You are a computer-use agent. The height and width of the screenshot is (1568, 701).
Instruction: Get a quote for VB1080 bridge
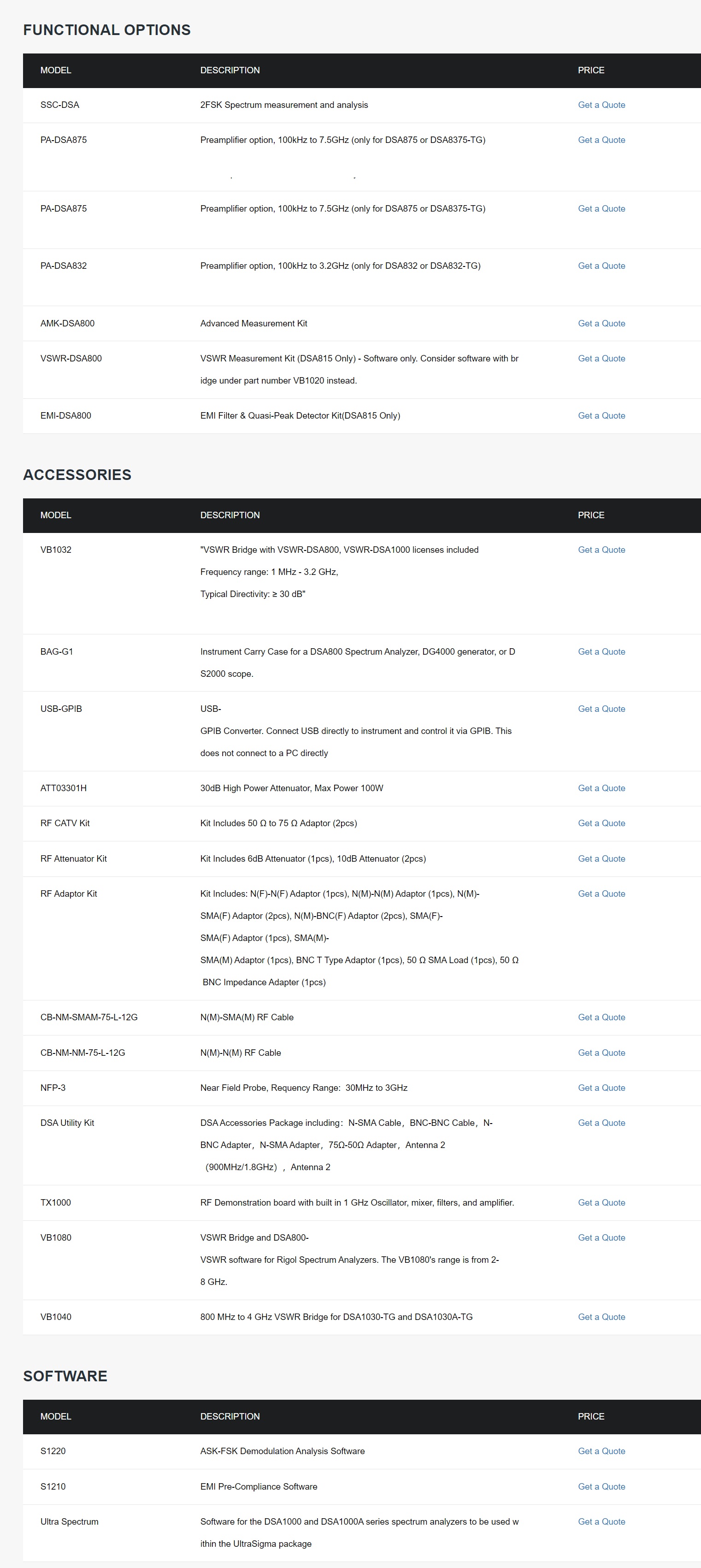coord(601,1237)
